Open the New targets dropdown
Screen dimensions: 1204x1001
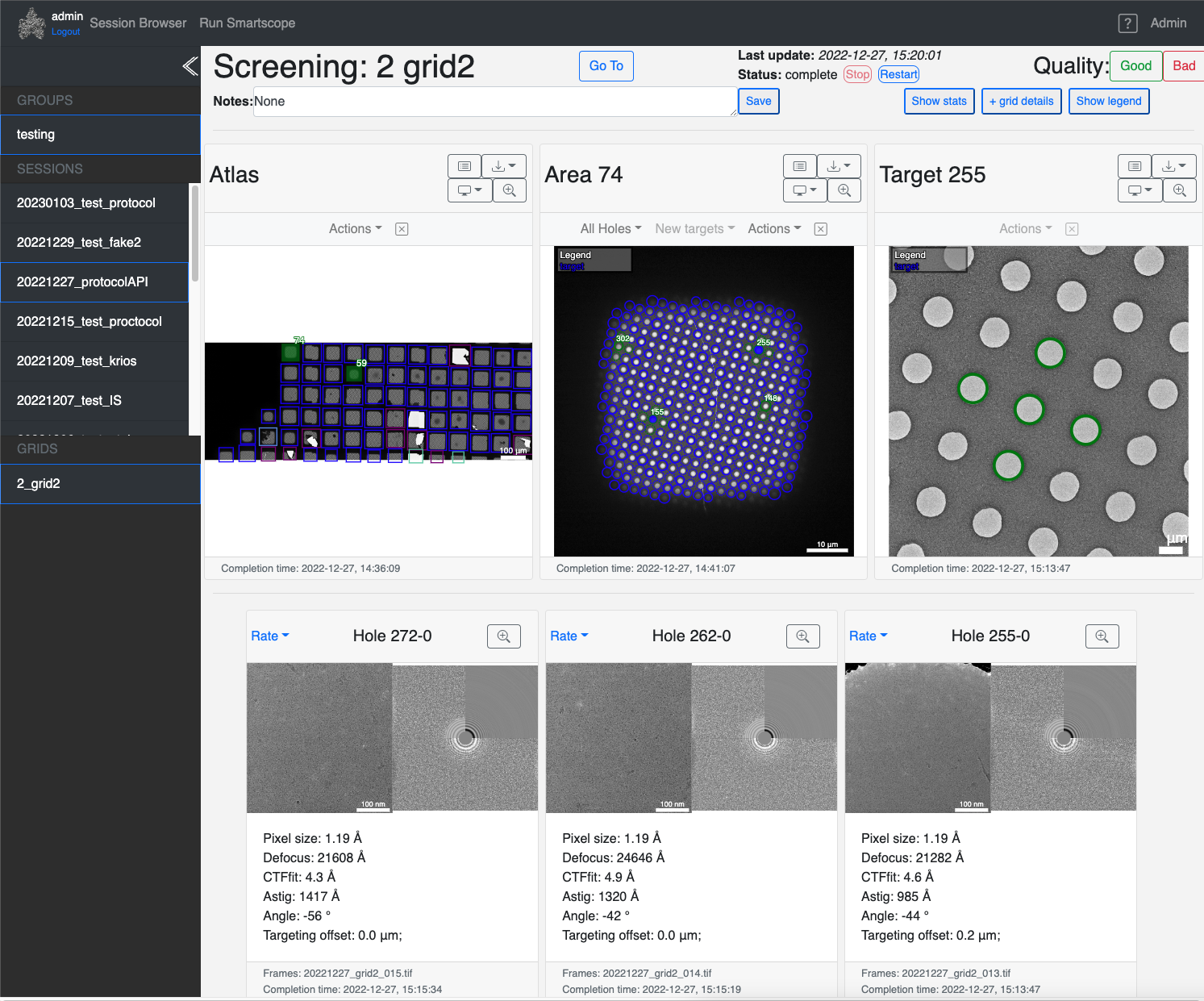coord(695,229)
